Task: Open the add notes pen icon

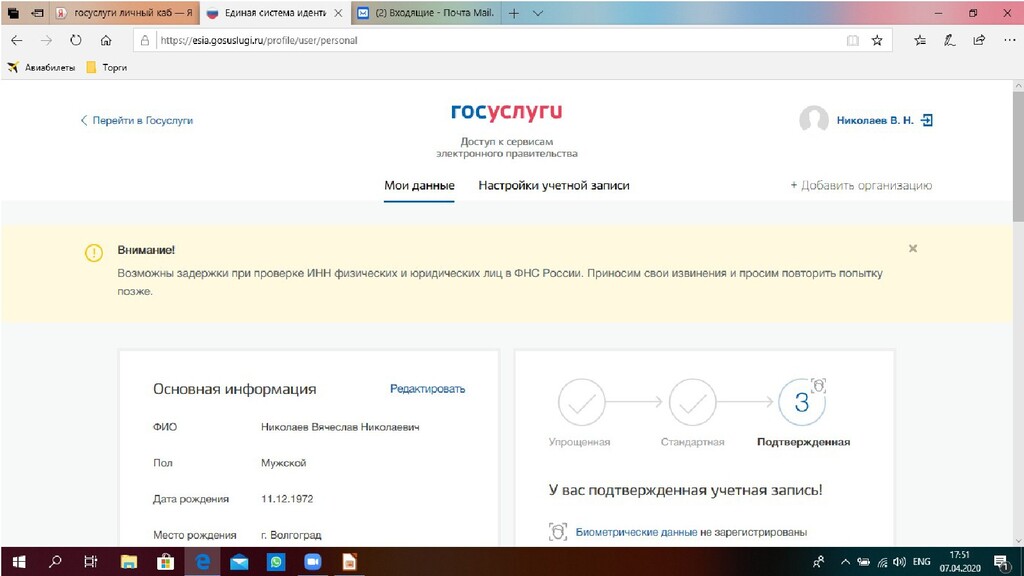Action: [949, 40]
